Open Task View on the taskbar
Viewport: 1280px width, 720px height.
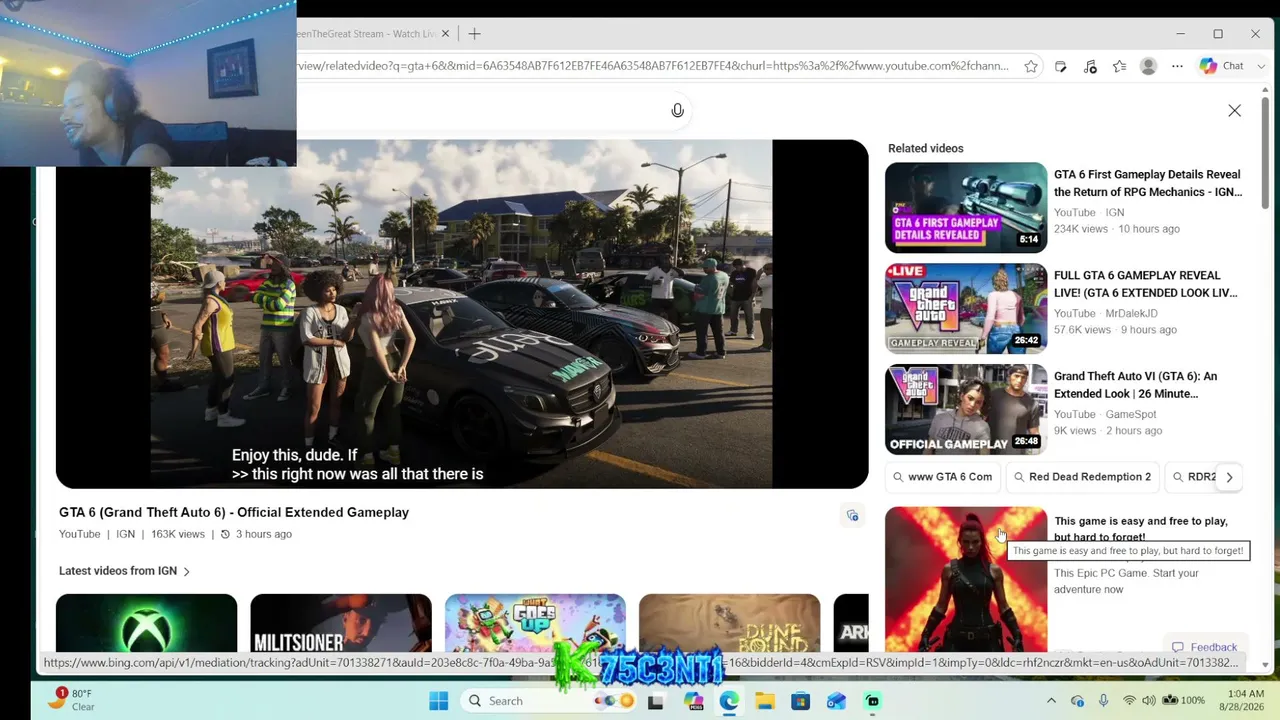pos(655,701)
